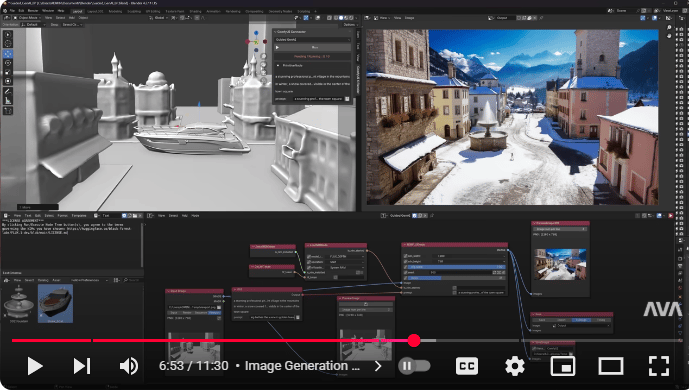This screenshot has width=689, height=391.
Task: Click text editor type icon
Action: click(x=7, y=216)
